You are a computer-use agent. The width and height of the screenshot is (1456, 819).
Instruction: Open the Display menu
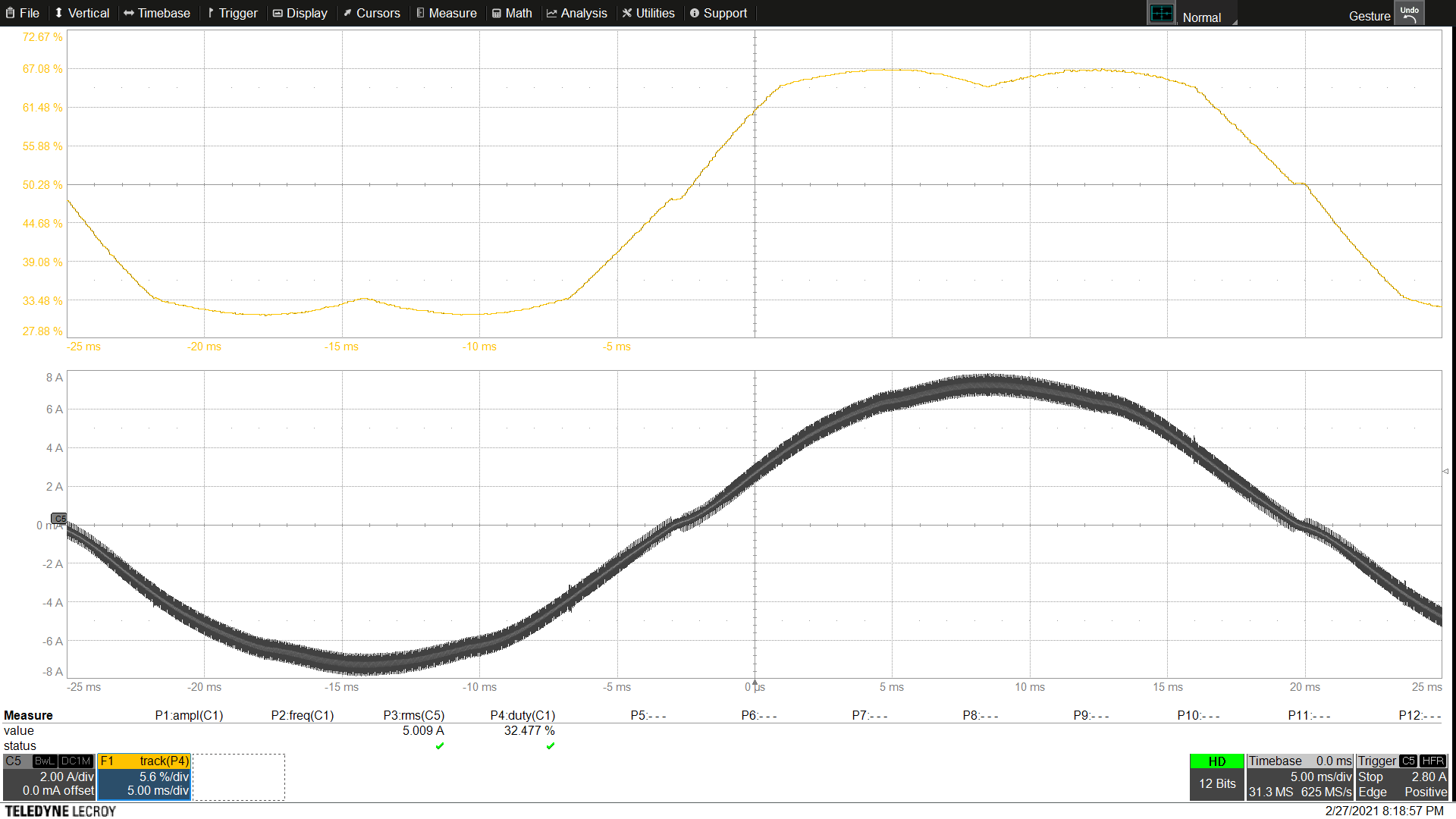[300, 13]
